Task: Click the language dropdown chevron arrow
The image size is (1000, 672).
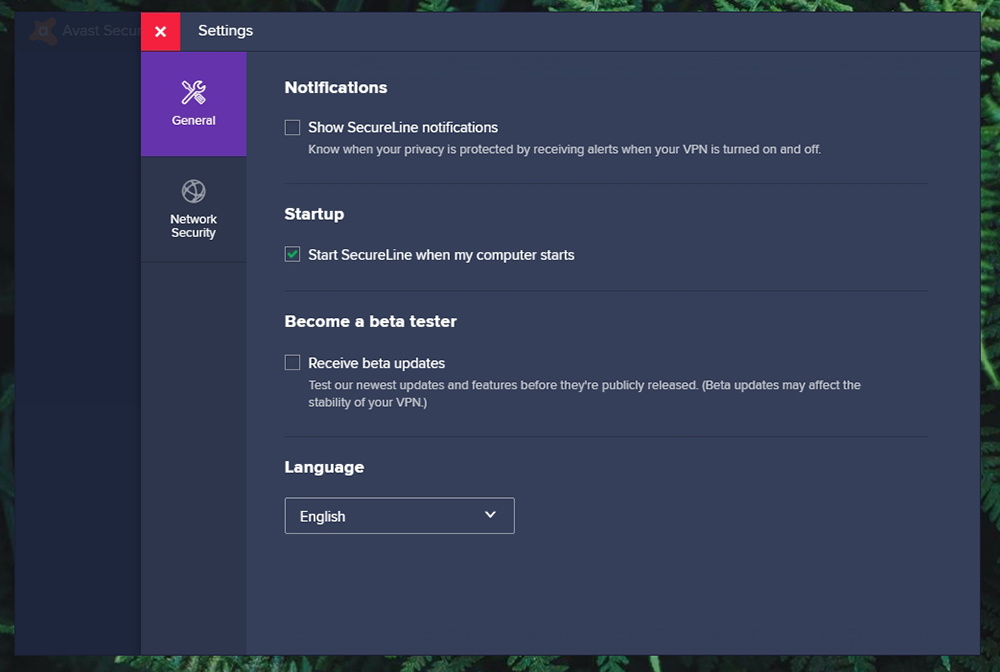Action: [490, 515]
